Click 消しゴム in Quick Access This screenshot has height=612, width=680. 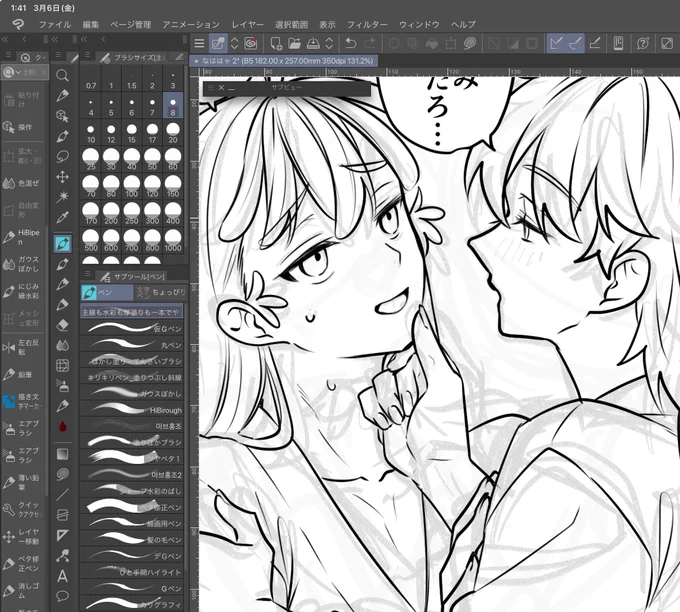[x=23, y=590]
